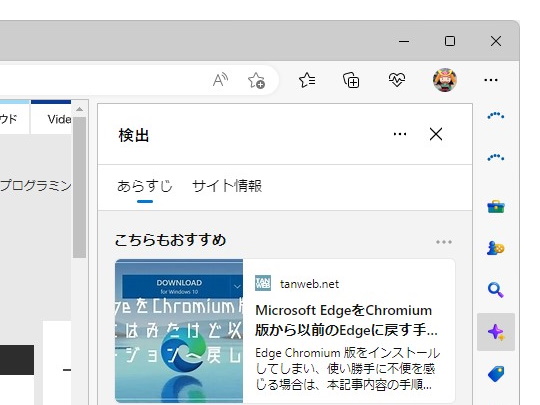This screenshot has height=405, width=540.
Task: Open the 検出 panel more options menu
Action: [400, 134]
